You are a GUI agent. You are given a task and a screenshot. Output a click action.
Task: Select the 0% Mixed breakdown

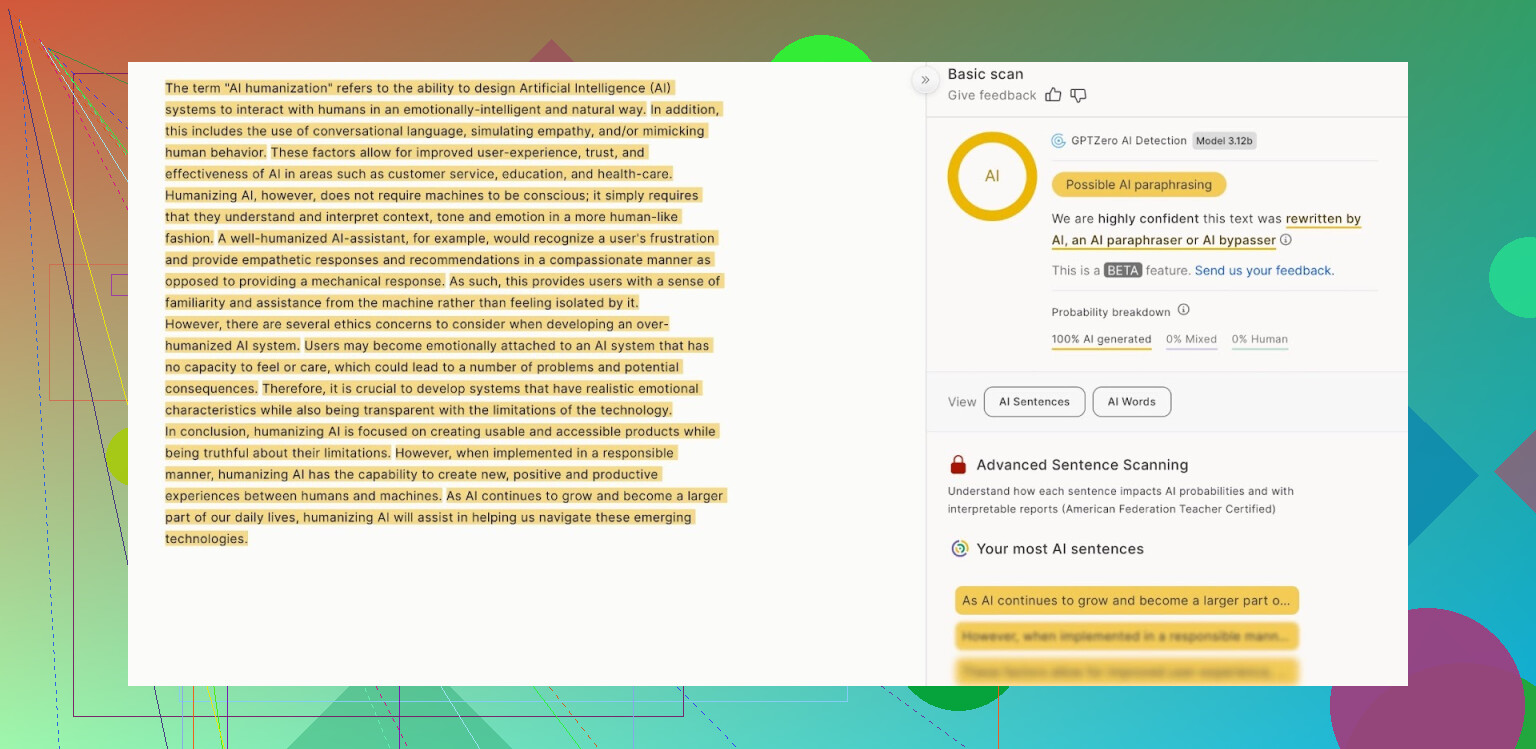1191,340
